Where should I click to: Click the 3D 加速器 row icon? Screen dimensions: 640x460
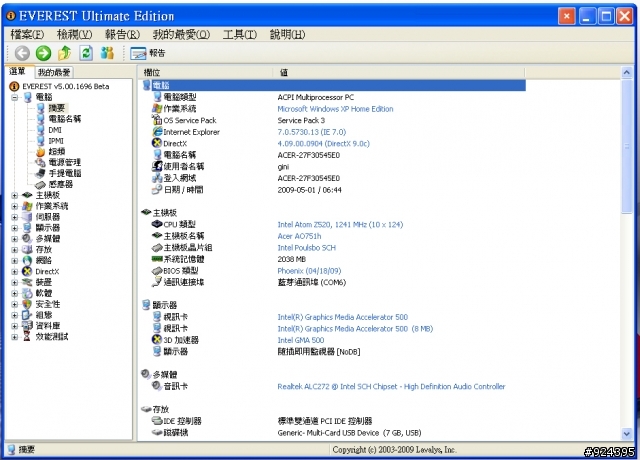pos(157,340)
